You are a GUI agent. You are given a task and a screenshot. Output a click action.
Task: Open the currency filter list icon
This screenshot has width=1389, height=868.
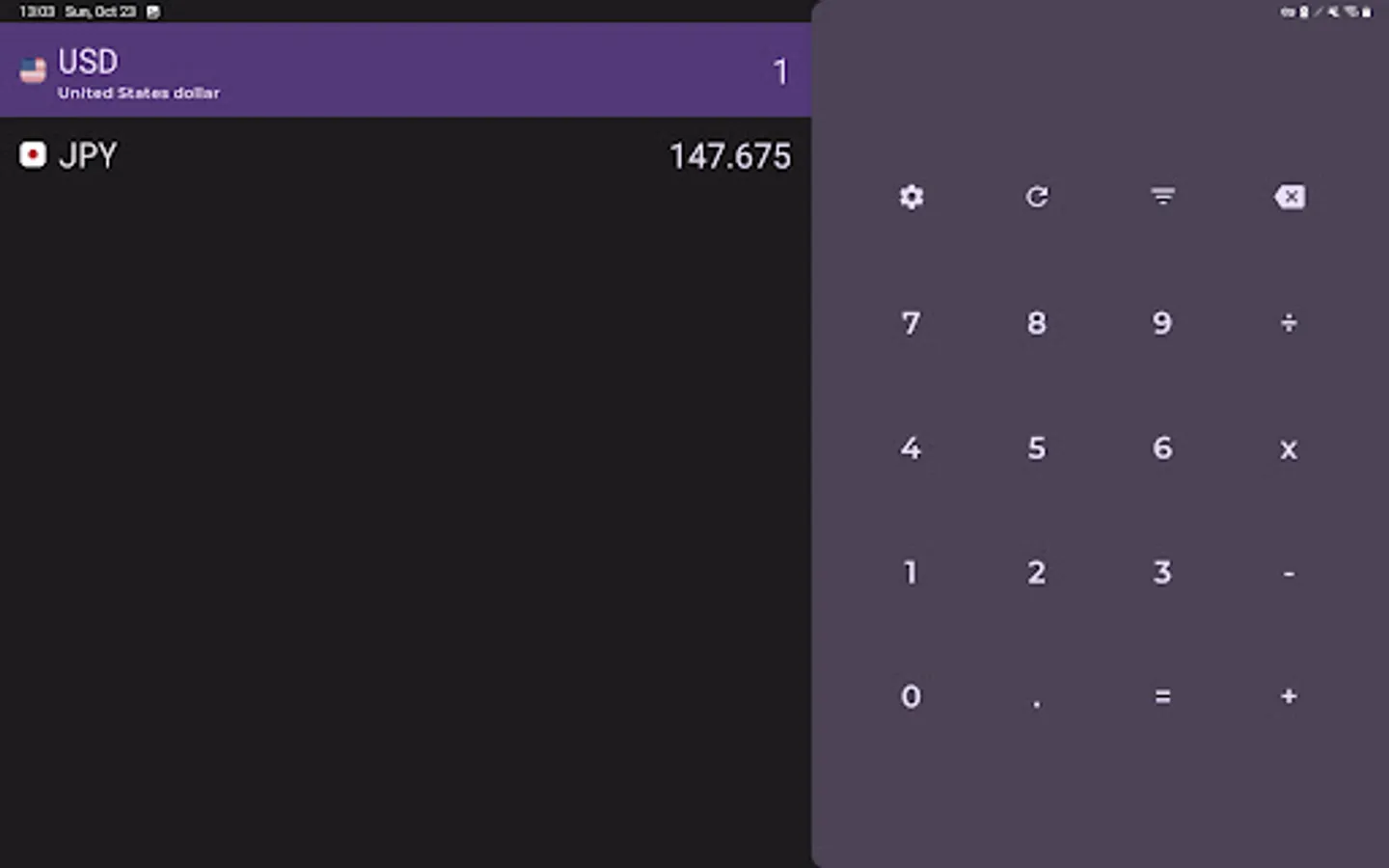tap(1162, 197)
